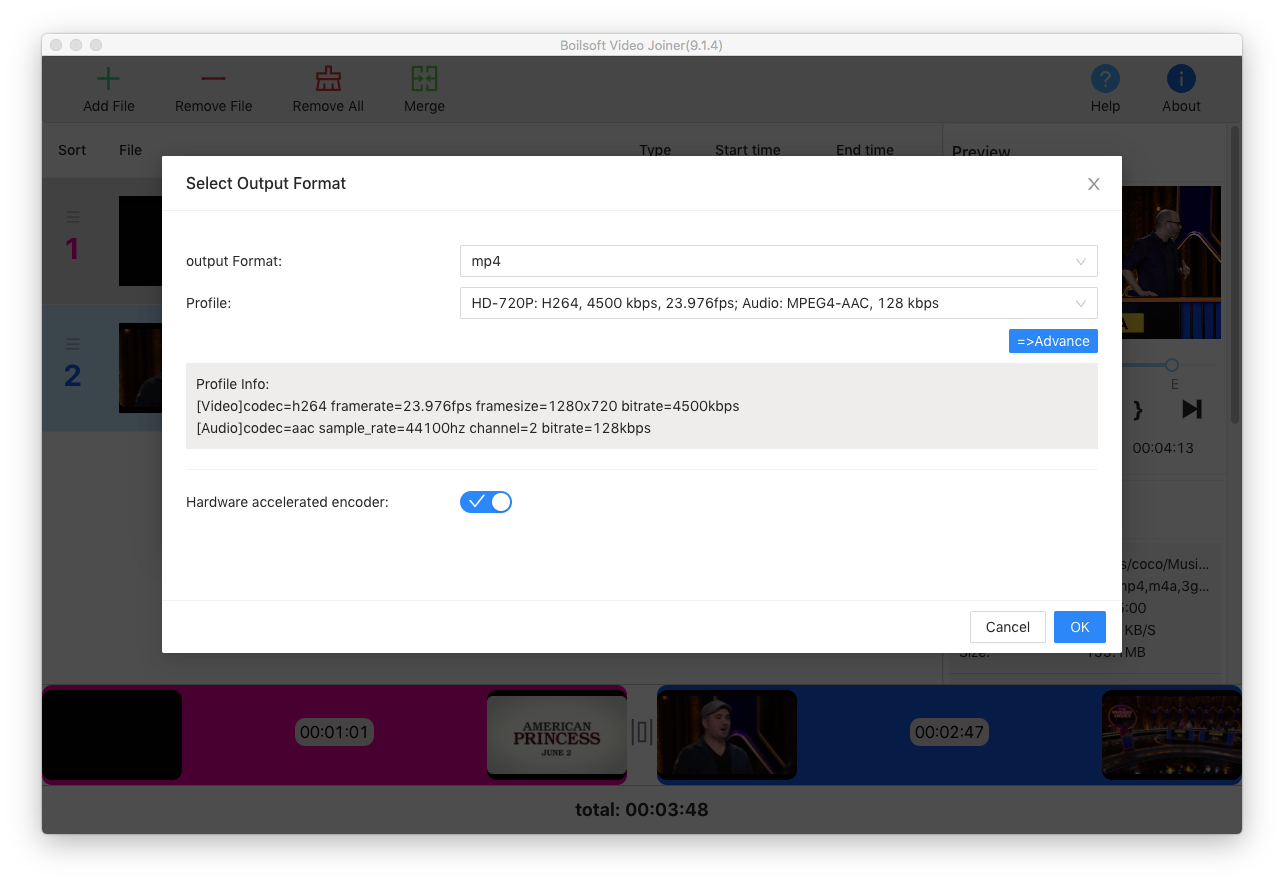Click the 00:02:47 clip duration label
Viewport: 1284px width, 884px height.
coord(949,732)
